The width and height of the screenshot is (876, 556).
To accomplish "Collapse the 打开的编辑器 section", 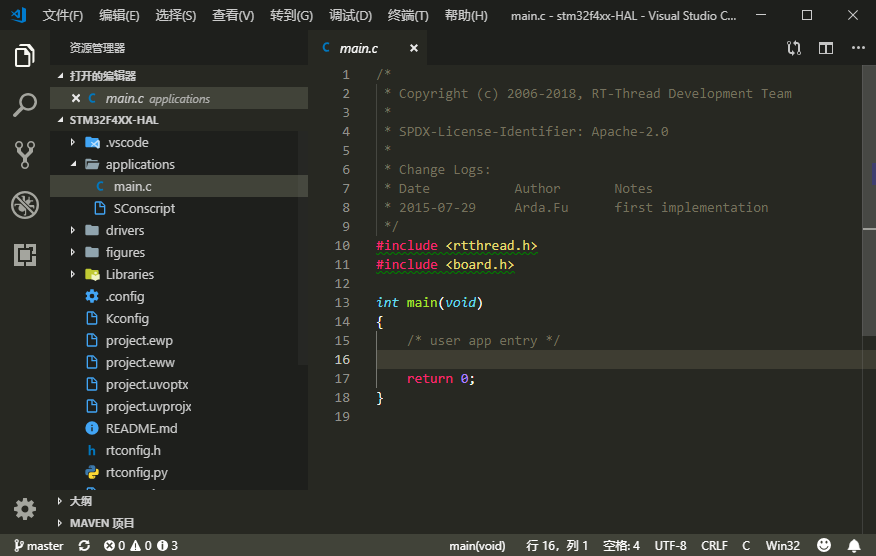I will [179, 75].
